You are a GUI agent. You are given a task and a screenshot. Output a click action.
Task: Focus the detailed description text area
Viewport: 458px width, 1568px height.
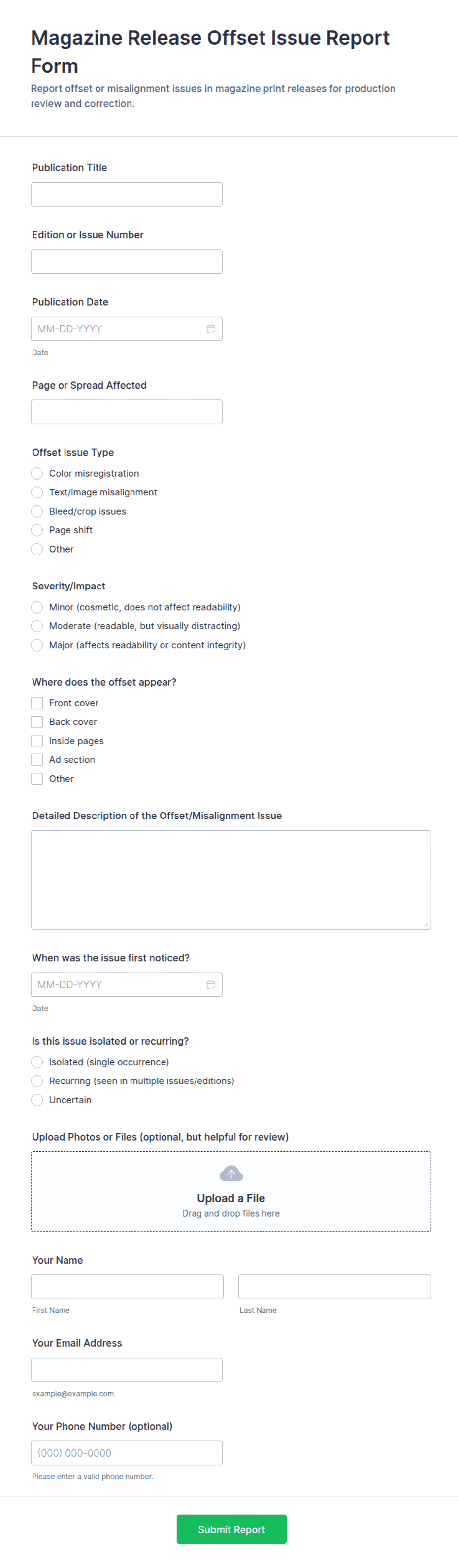pos(231,880)
